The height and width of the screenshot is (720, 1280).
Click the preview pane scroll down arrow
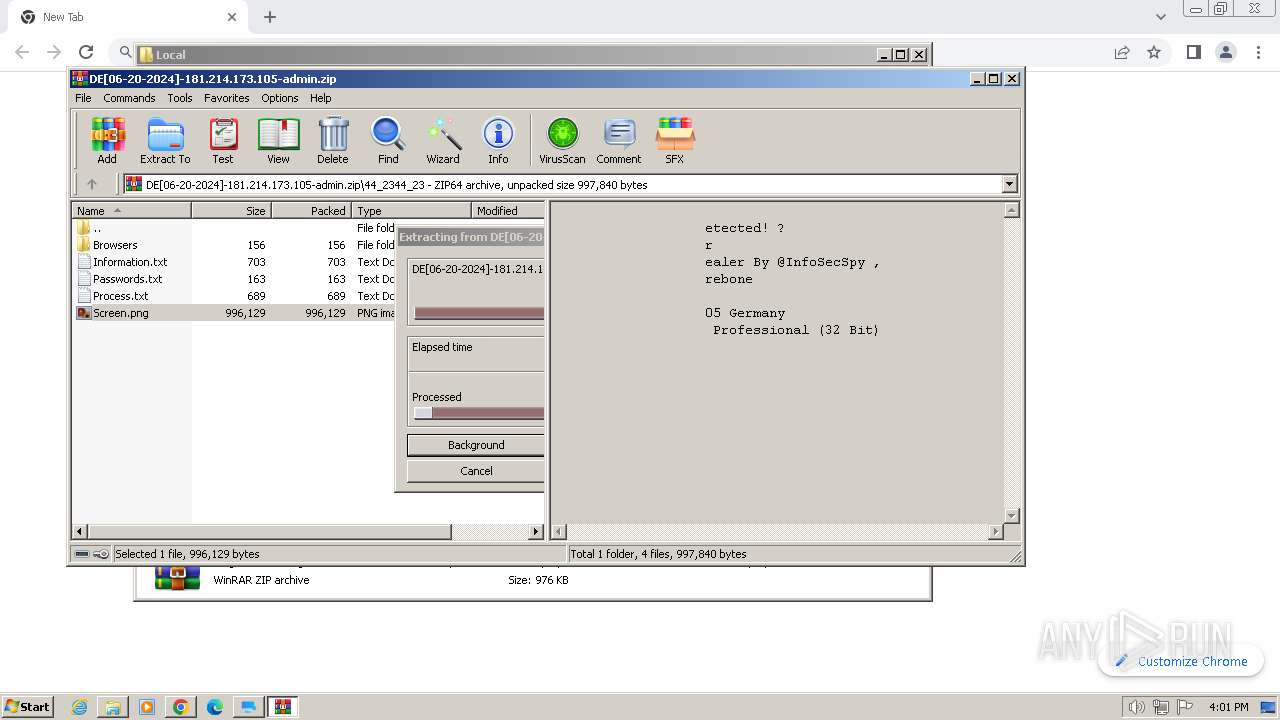[1011, 516]
